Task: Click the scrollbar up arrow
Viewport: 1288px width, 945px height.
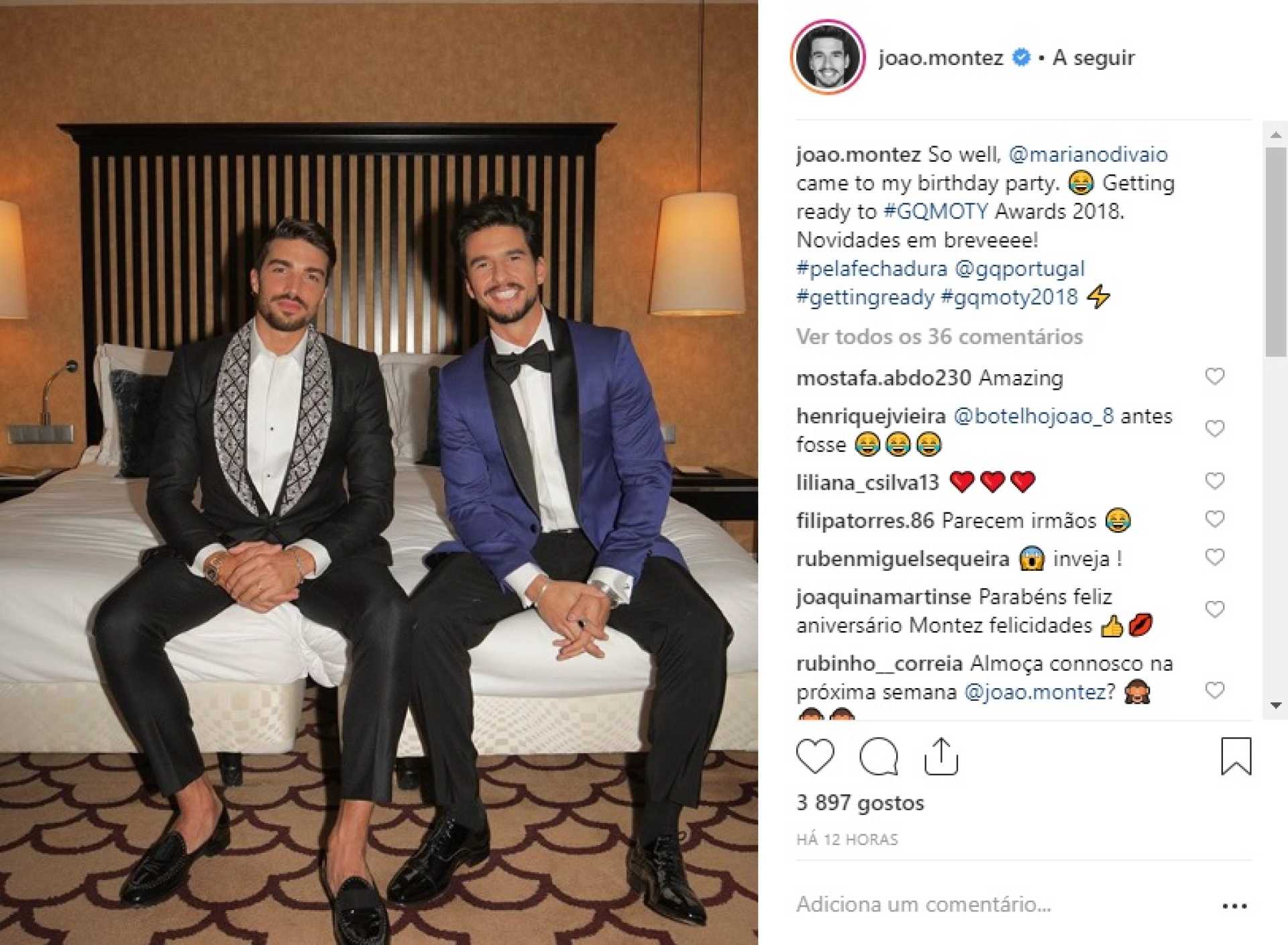Action: [1276, 135]
